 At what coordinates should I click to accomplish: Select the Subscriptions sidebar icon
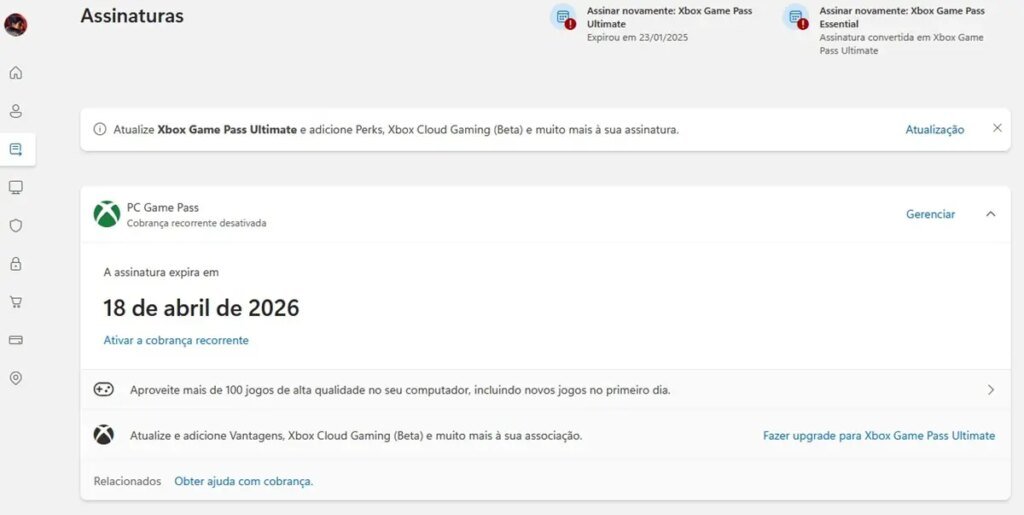[16, 149]
